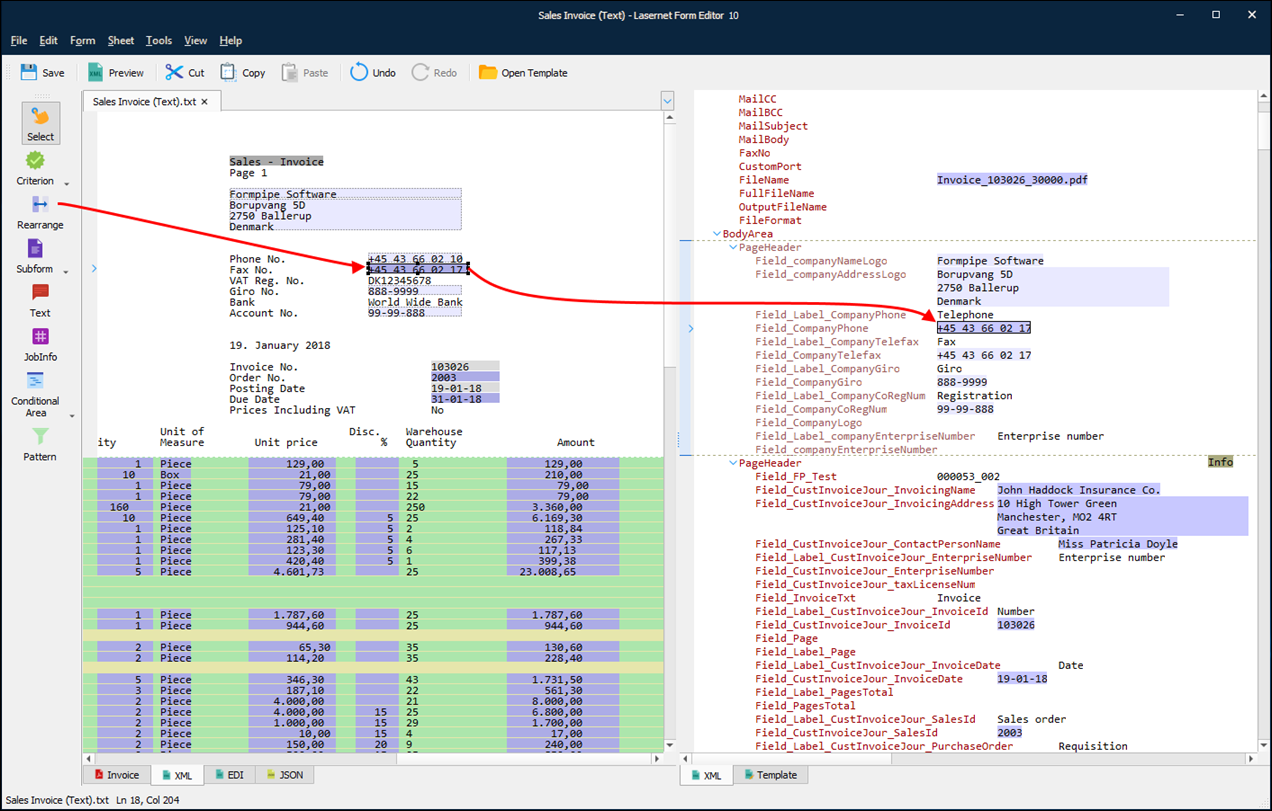Click the Info badge in right pane
Screen dimensions: 1272x811
(1220, 462)
